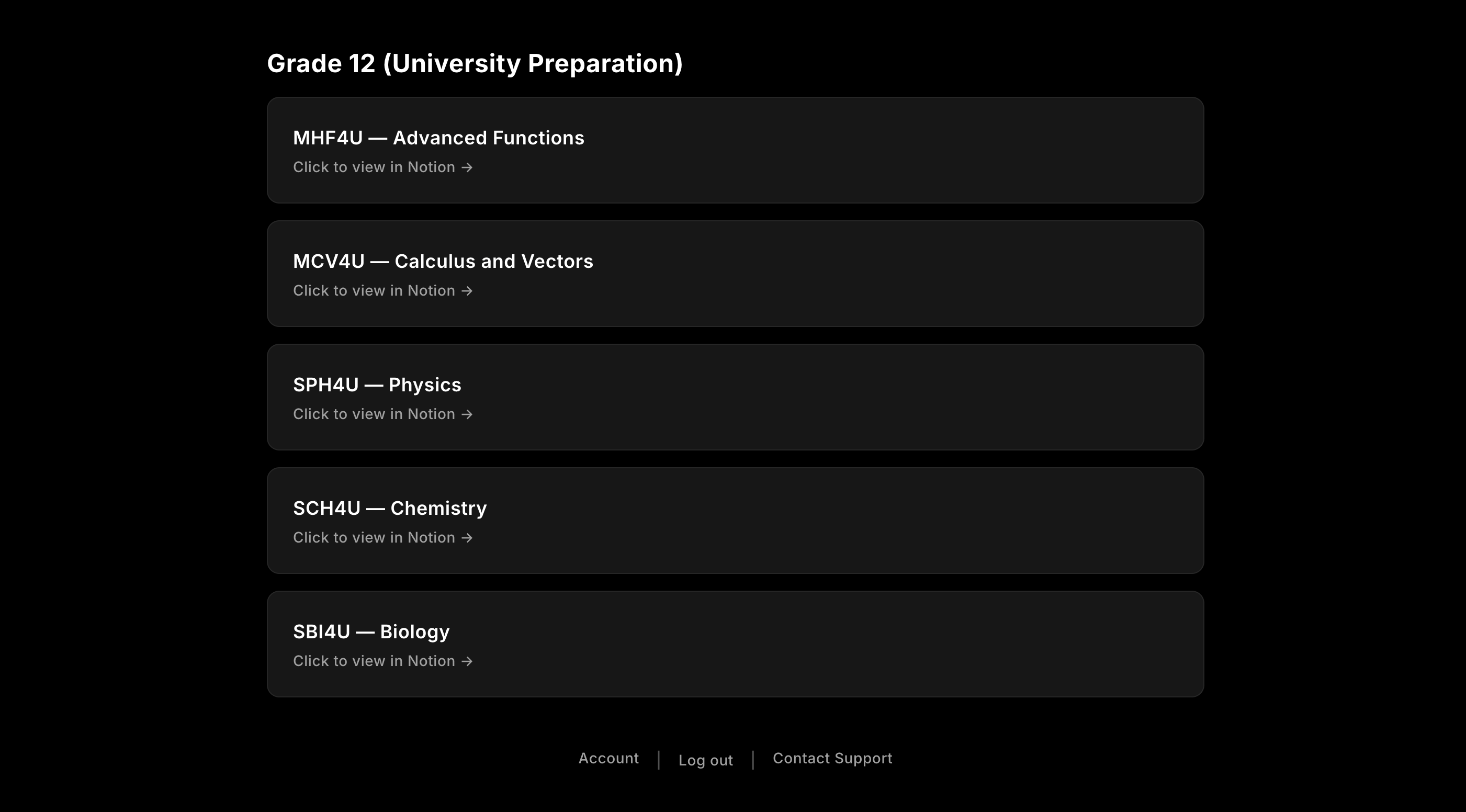Open SPH4U Physics in Notion

382,414
